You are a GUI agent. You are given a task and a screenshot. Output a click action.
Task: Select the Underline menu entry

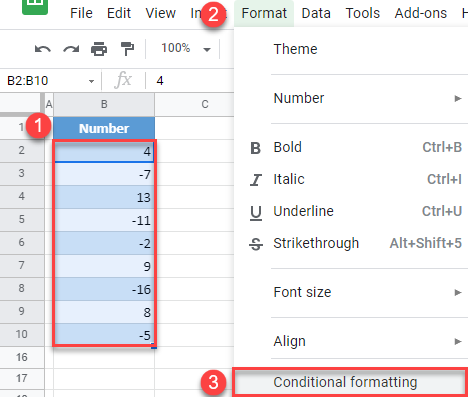click(351, 211)
